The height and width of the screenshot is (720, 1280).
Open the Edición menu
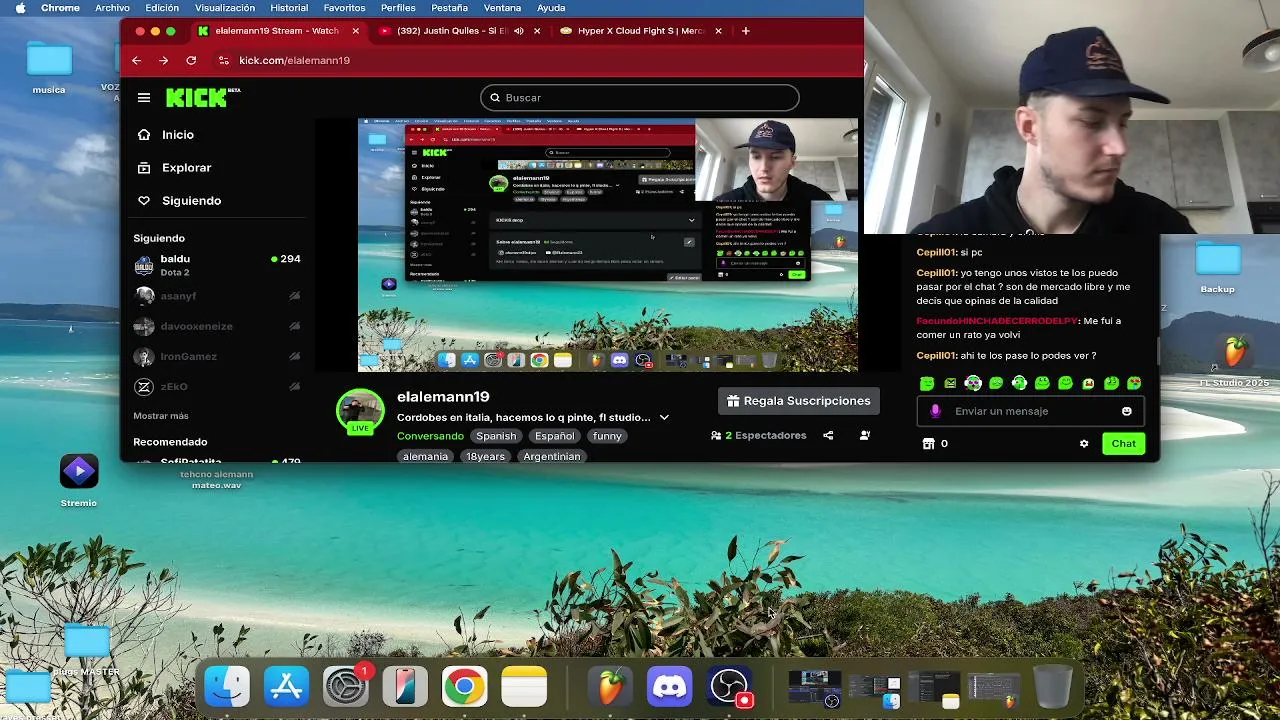(162, 8)
